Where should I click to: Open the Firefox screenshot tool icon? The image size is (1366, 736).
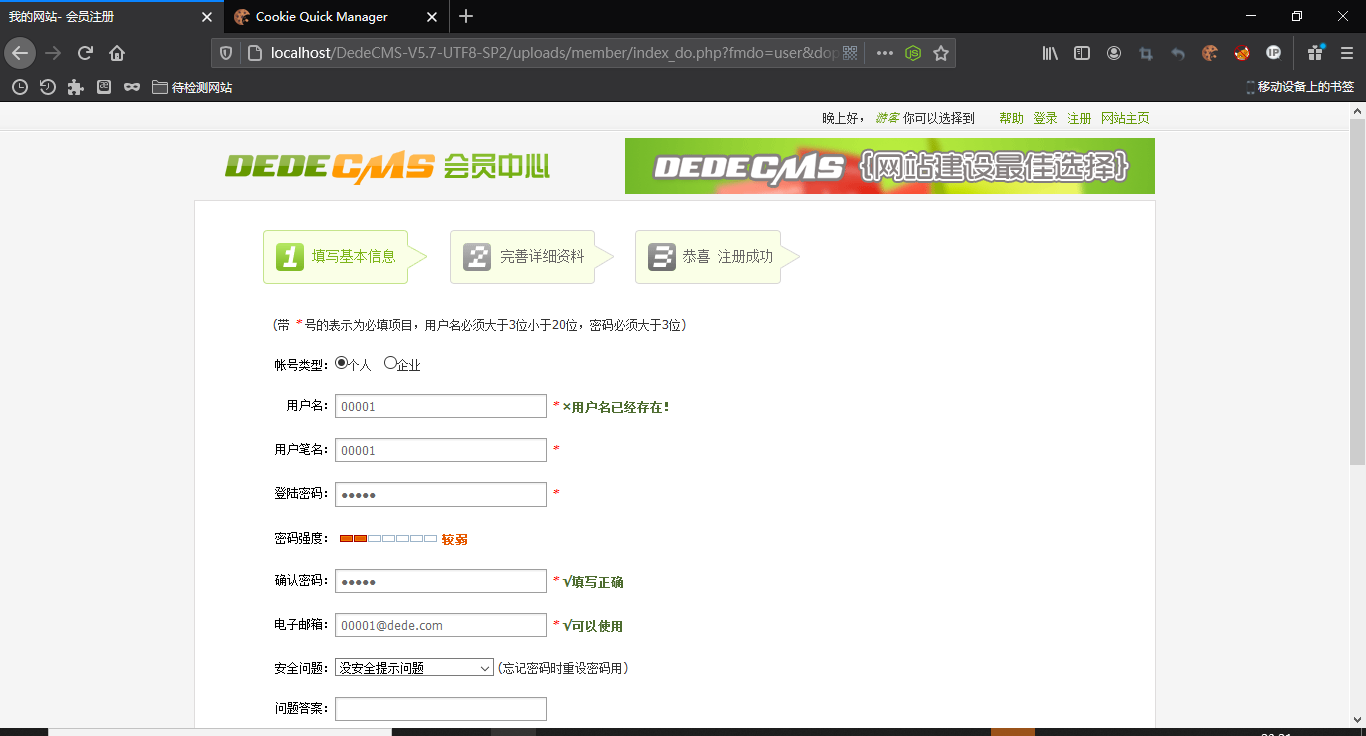1146,53
